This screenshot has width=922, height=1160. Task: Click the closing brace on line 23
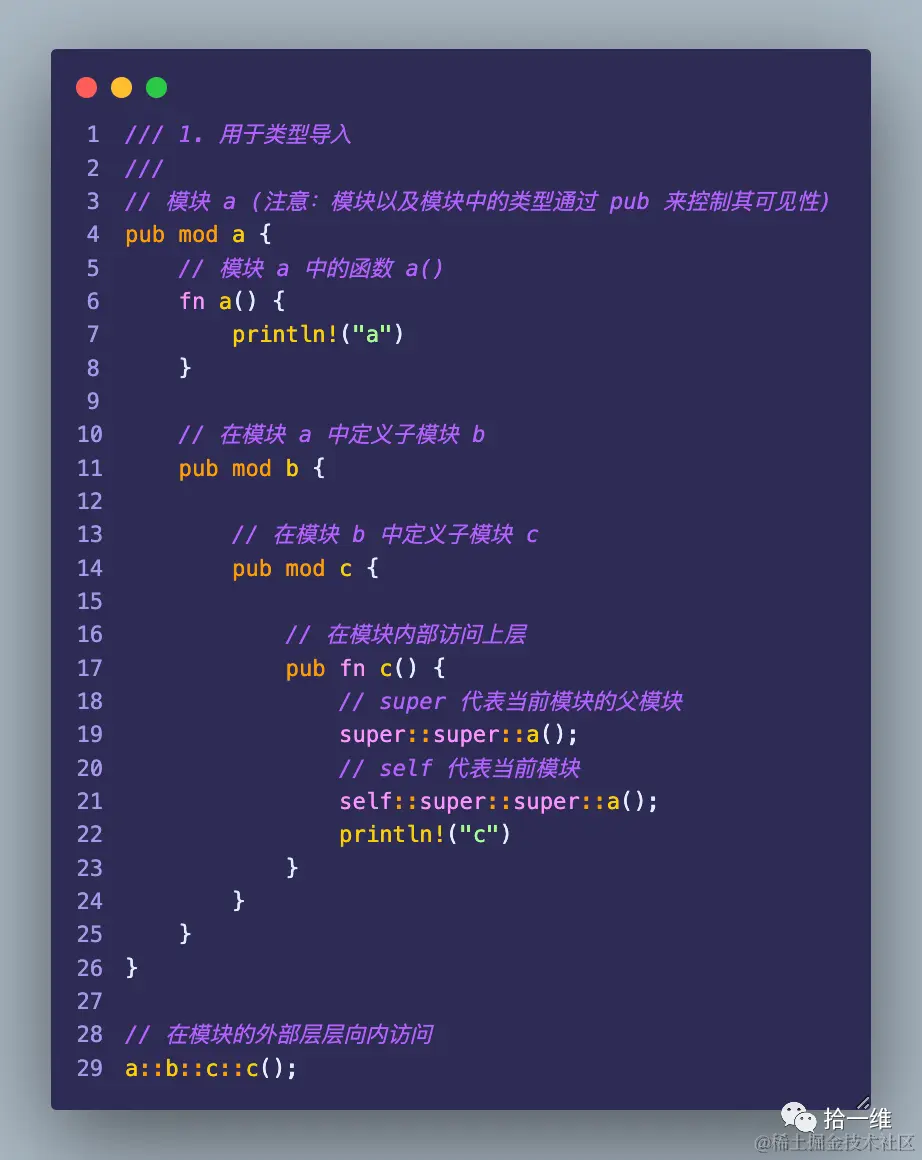(x=292, y=868)
